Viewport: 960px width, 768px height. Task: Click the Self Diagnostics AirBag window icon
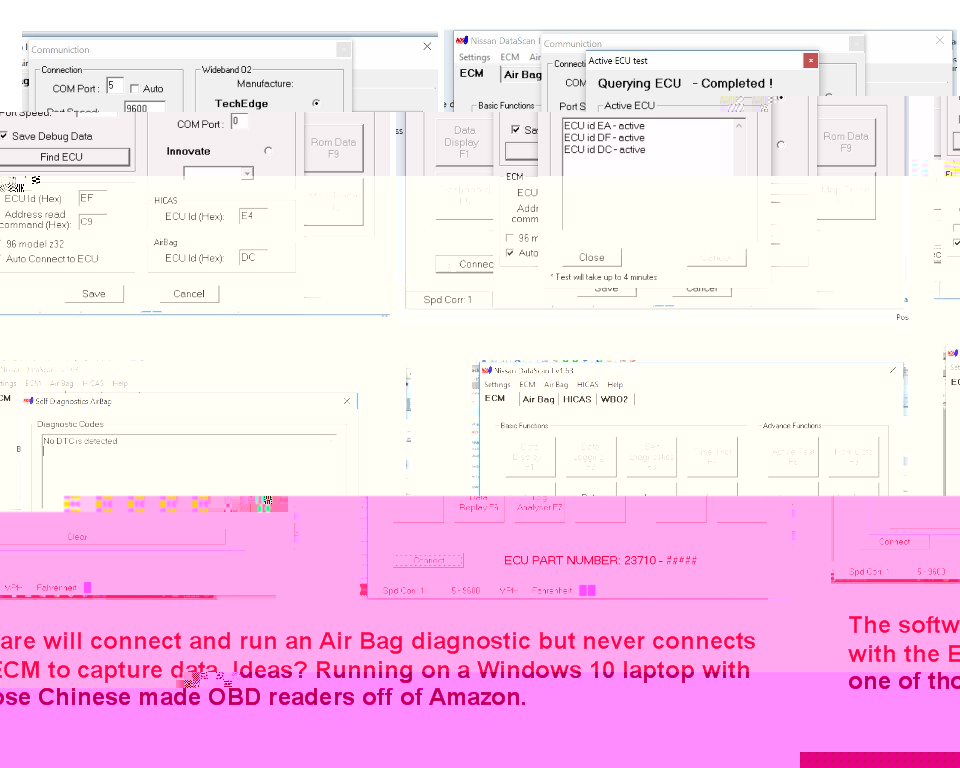pos(28,401)
